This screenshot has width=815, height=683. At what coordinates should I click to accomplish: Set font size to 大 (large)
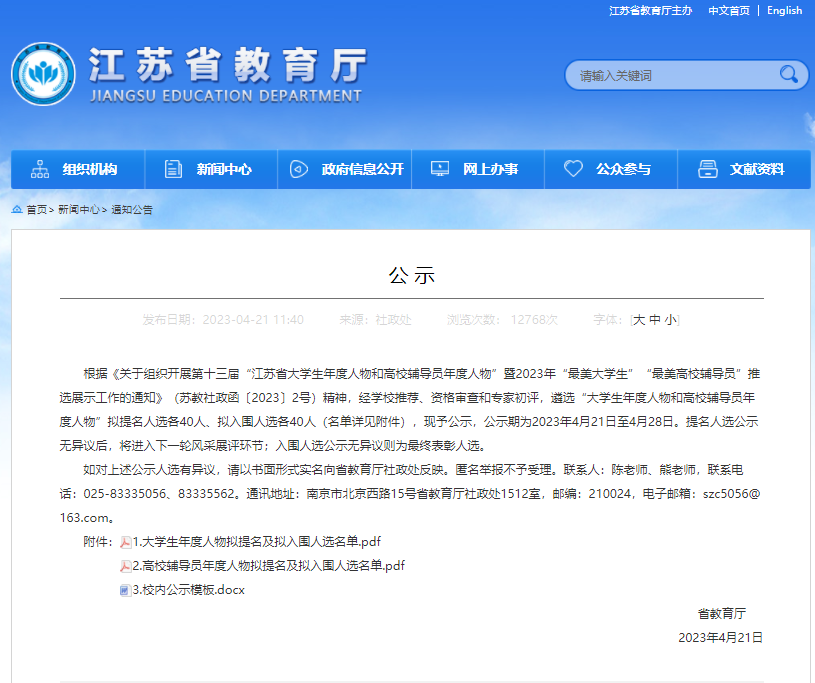[x=639, y=320]
